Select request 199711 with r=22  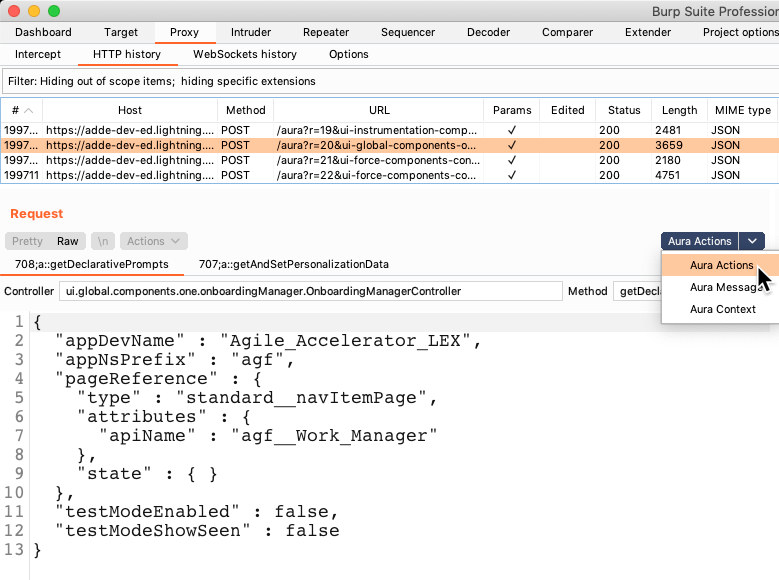390,175
